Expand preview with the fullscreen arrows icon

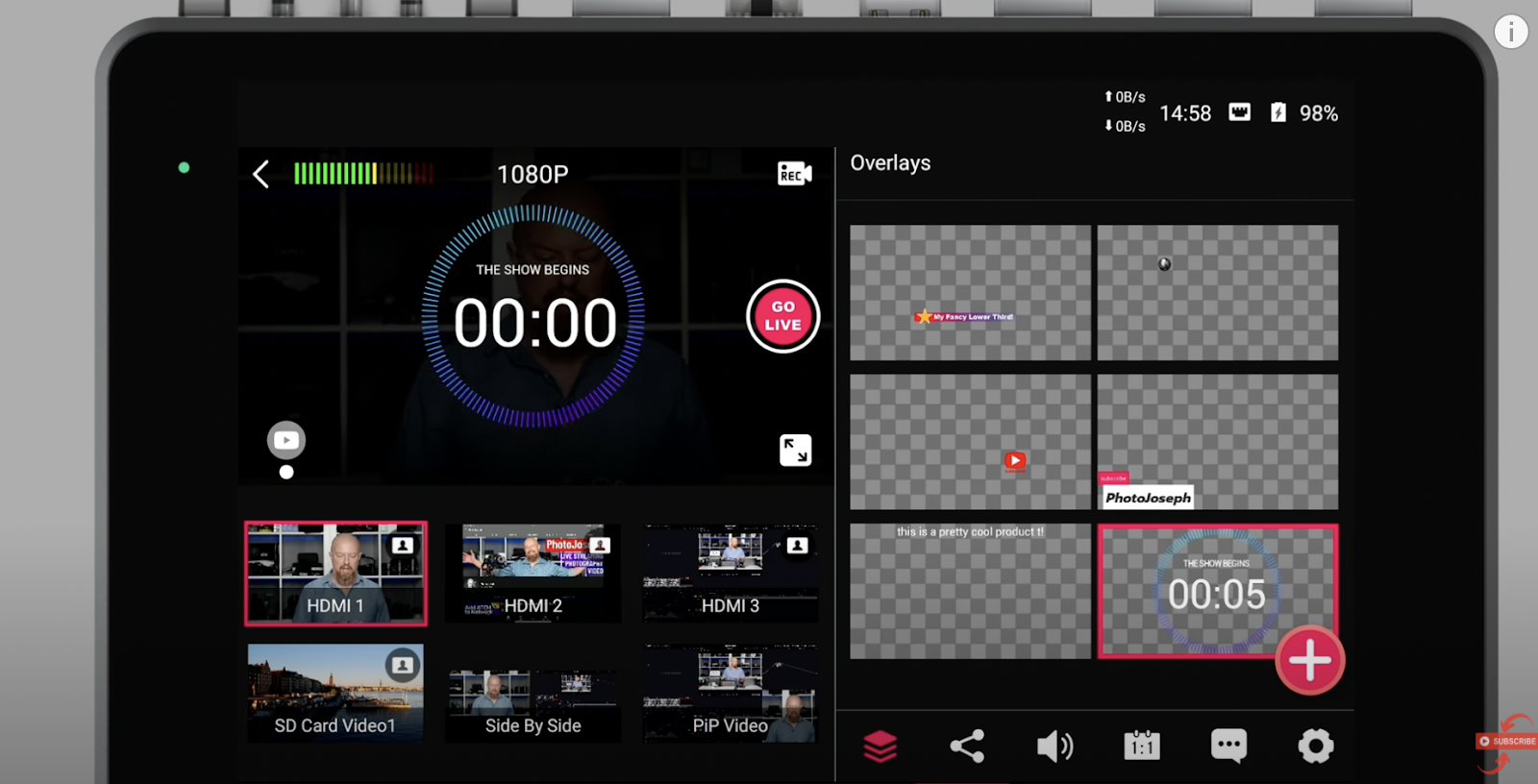[795, 450]
